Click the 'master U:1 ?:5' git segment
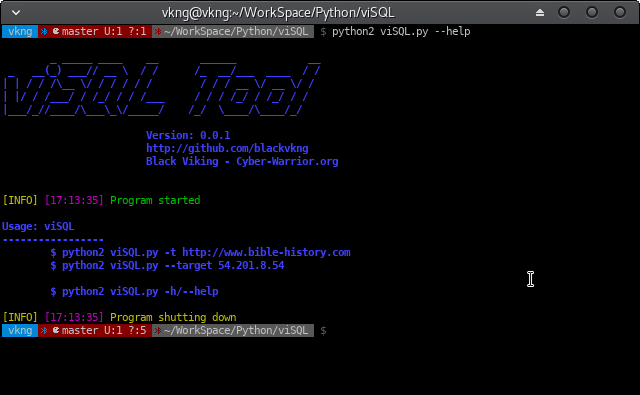This screenshot has width=640, height=395. click(95, 330)
